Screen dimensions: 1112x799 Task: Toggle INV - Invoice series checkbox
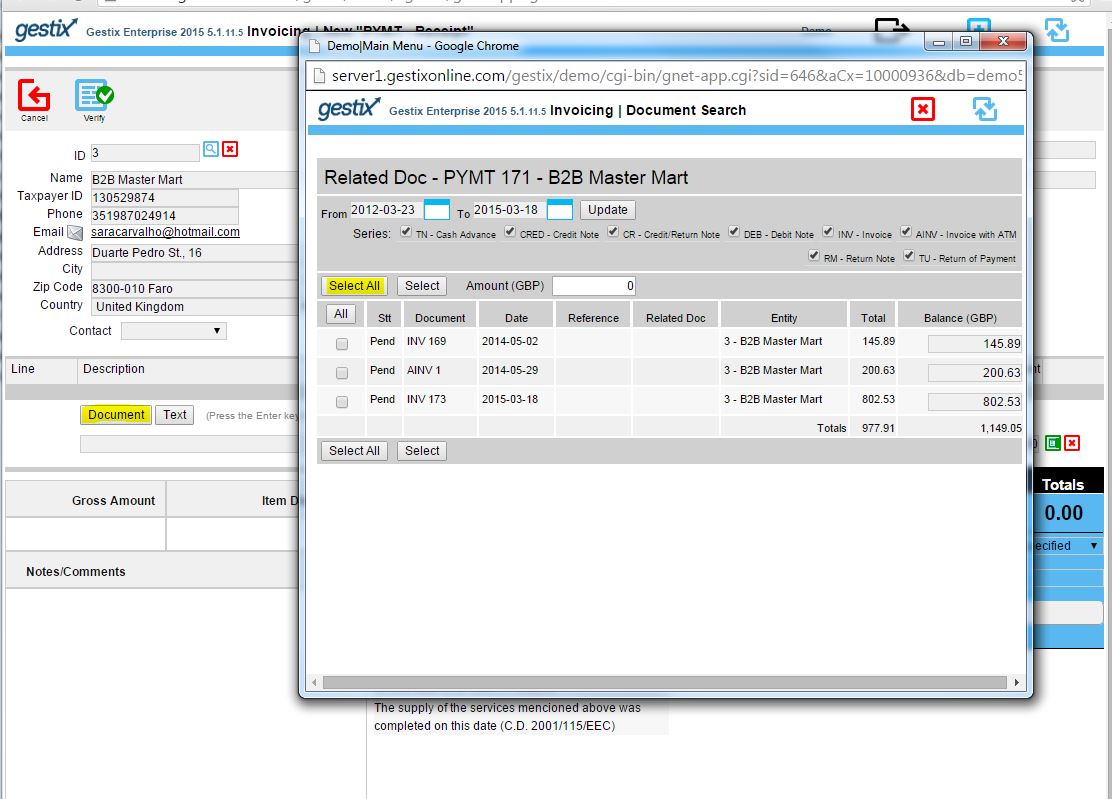[x=828, y=232]
